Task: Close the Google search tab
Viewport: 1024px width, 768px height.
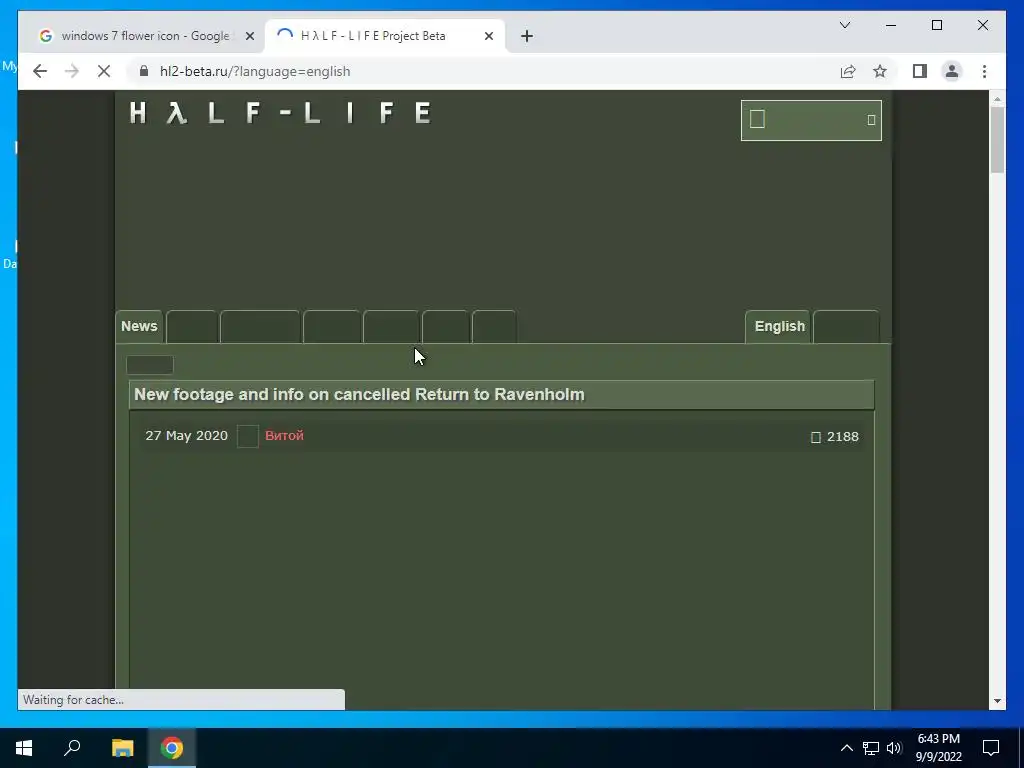Action: (x=249, y=36)
